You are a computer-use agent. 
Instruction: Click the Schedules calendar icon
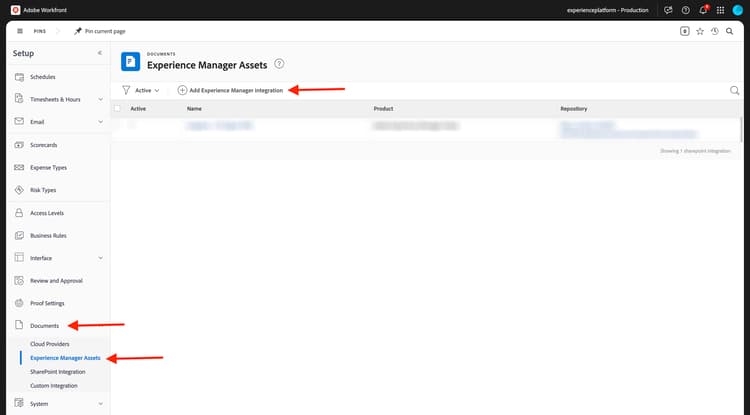(19, 77)
